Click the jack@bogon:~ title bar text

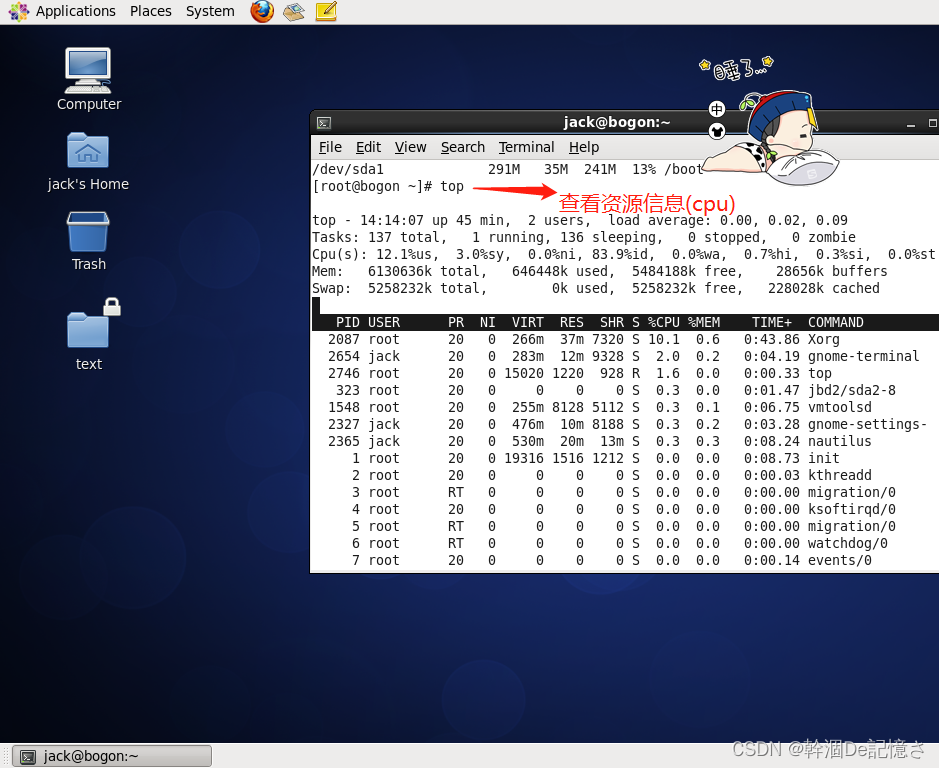pyautogui.click(x=616, y=122)
